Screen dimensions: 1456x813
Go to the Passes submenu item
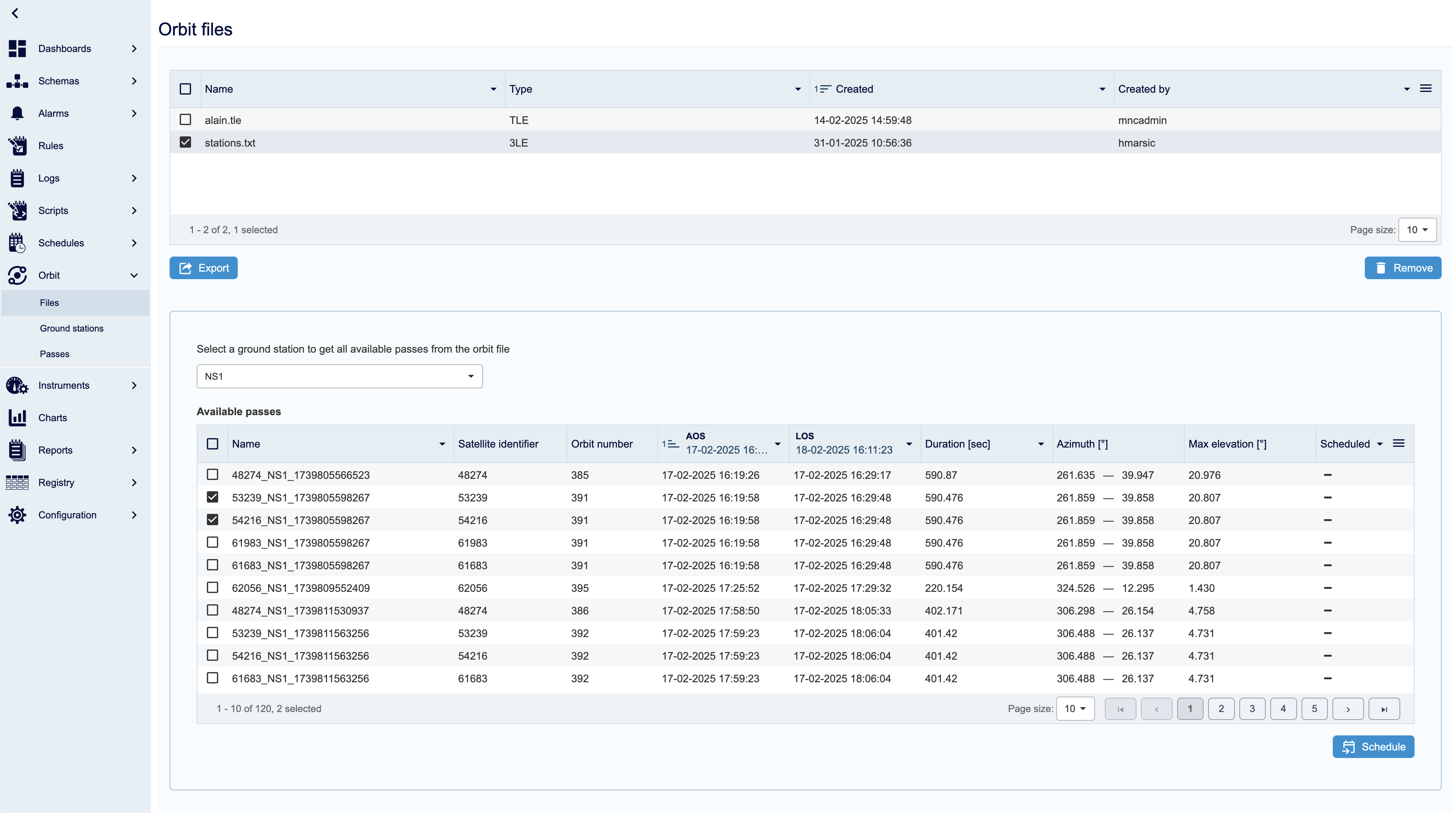[x=55, y=354]
